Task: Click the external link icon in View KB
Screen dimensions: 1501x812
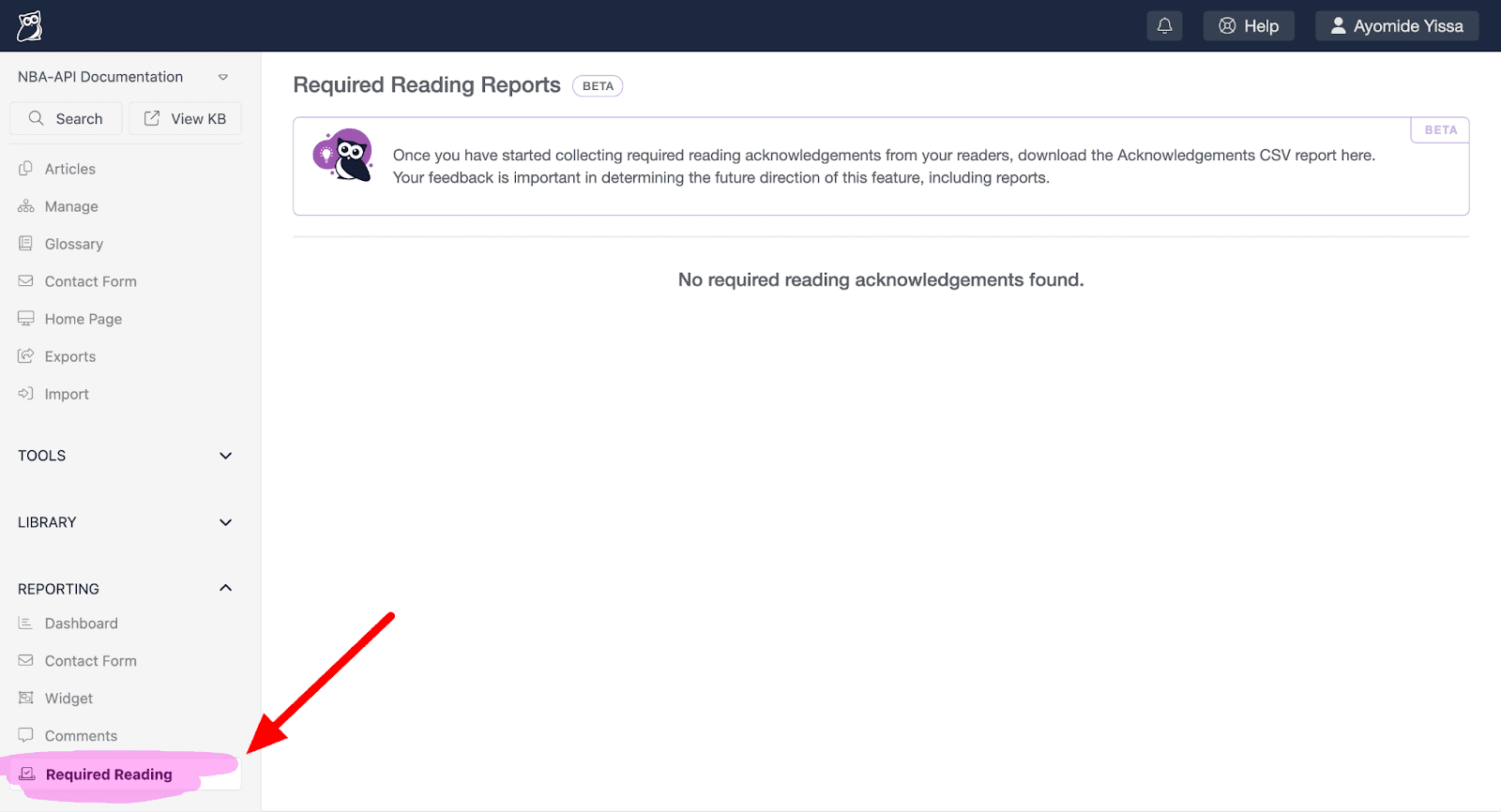Action: [152, 118]
